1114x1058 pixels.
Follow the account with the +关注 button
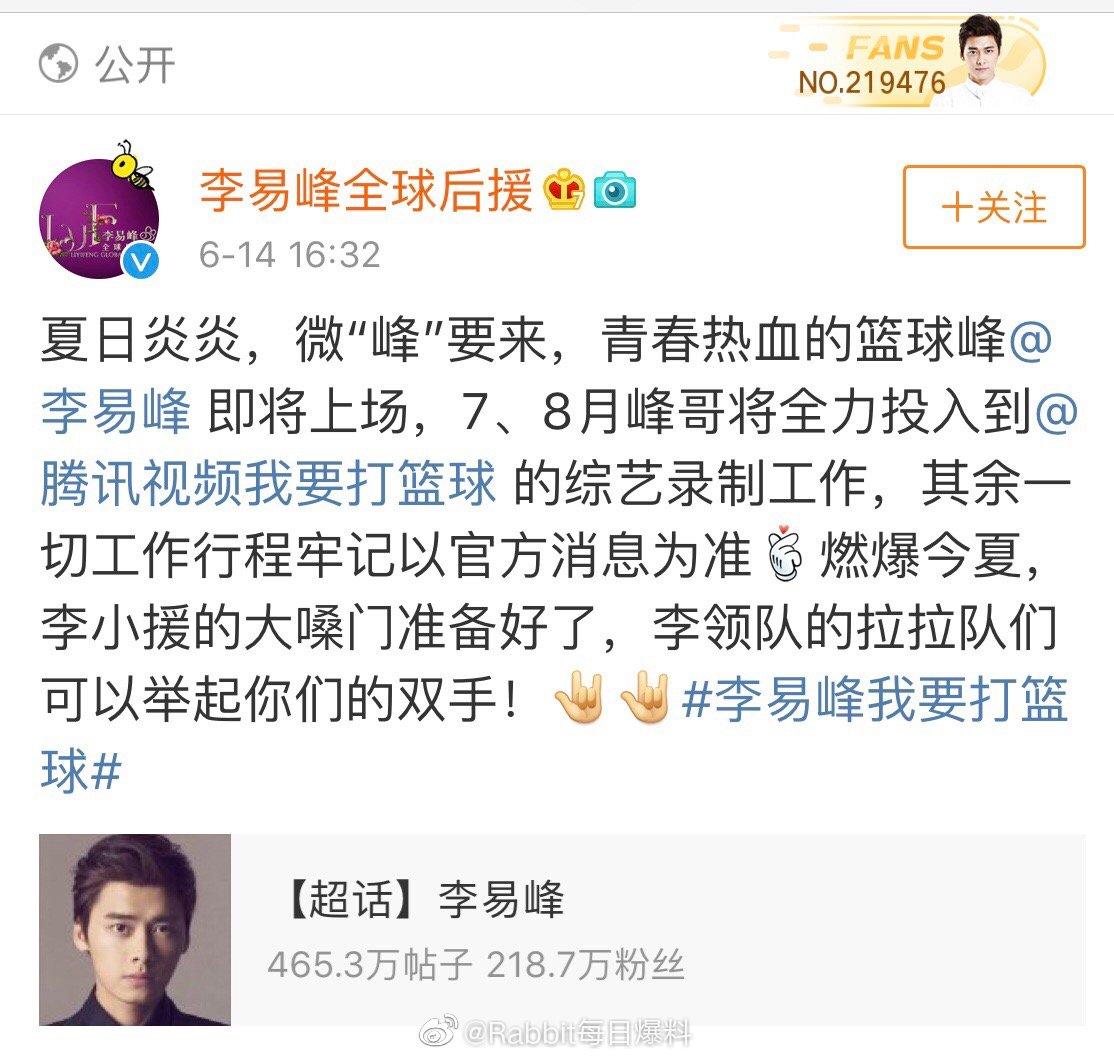994,207
